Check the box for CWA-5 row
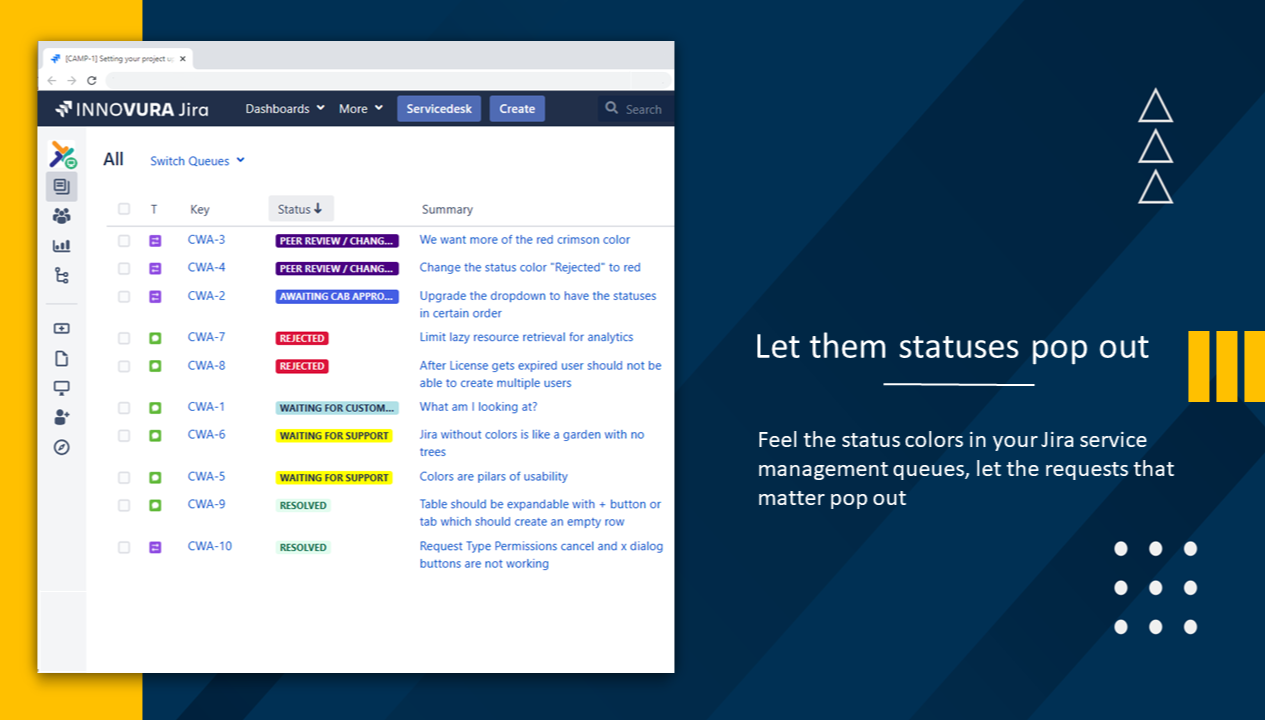1265x720 pixels. click(x=124, y=478)
